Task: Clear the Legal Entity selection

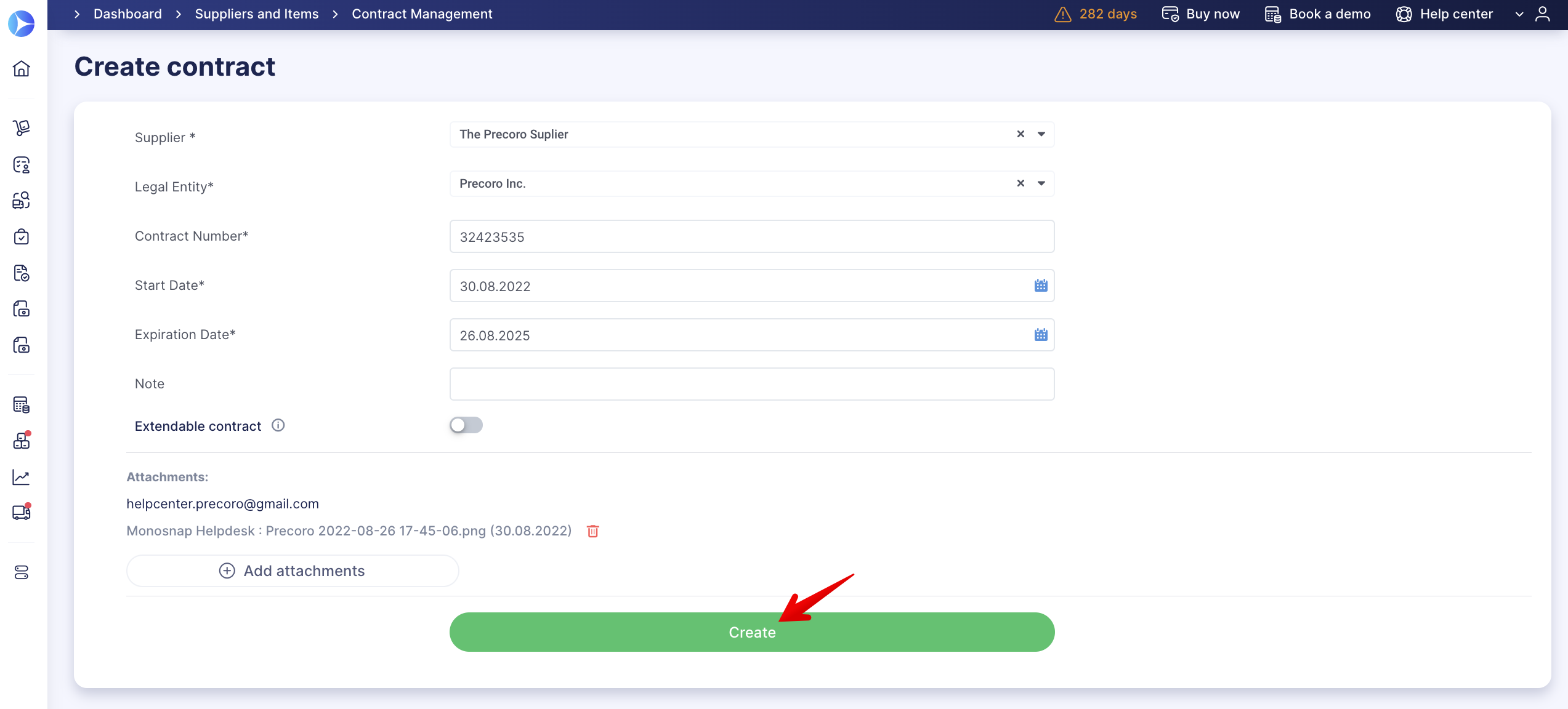Action: [1020, 183]
